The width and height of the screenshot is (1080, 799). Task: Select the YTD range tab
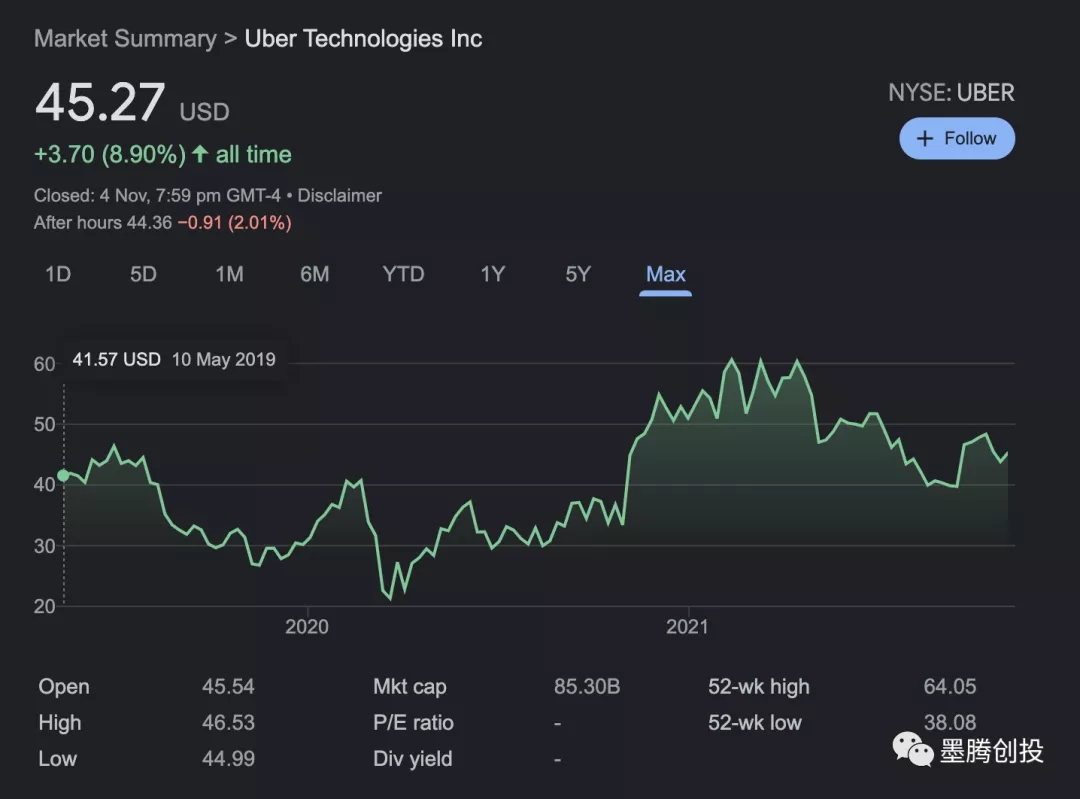pos(403,274)
